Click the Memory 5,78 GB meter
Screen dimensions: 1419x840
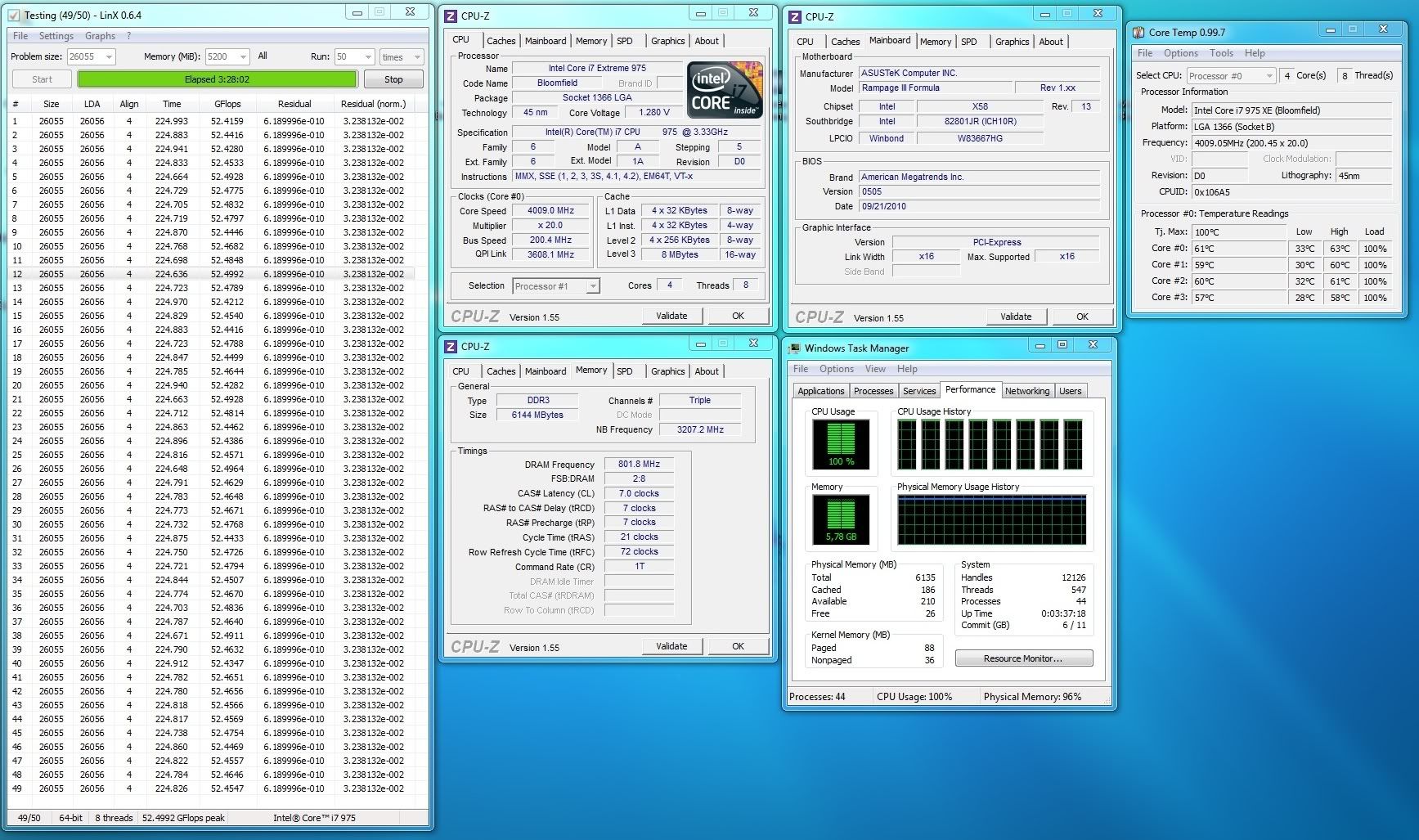pyautogui.click(x=841, y=520)
